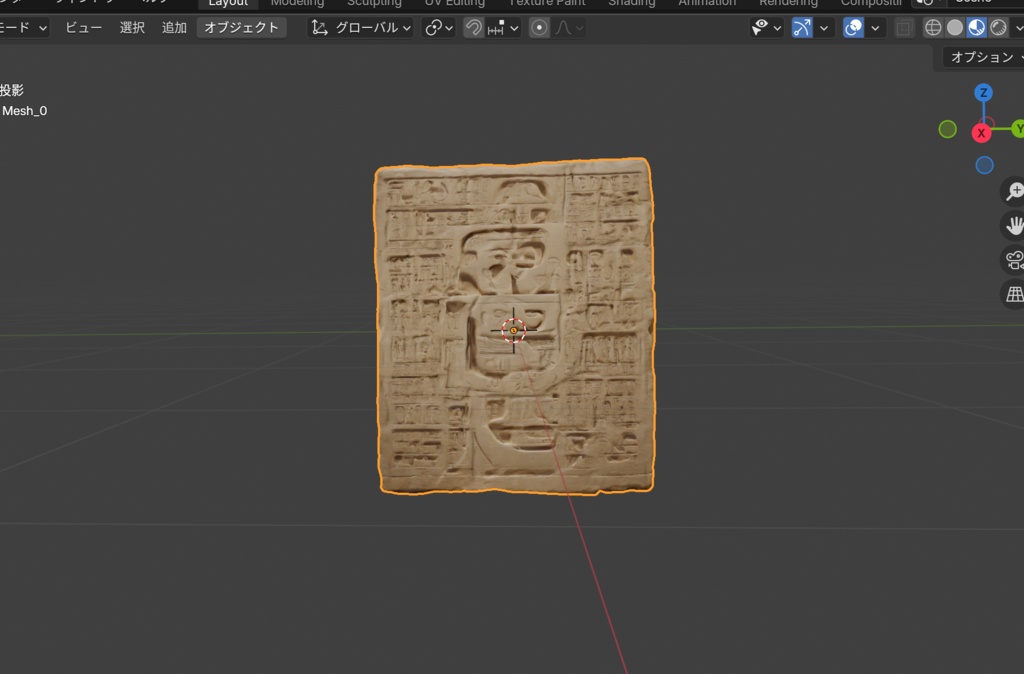The height and width of the screenshot is (674, 1024).
Task: Toggle the show gizmos button
Action: tap(801, 27)
